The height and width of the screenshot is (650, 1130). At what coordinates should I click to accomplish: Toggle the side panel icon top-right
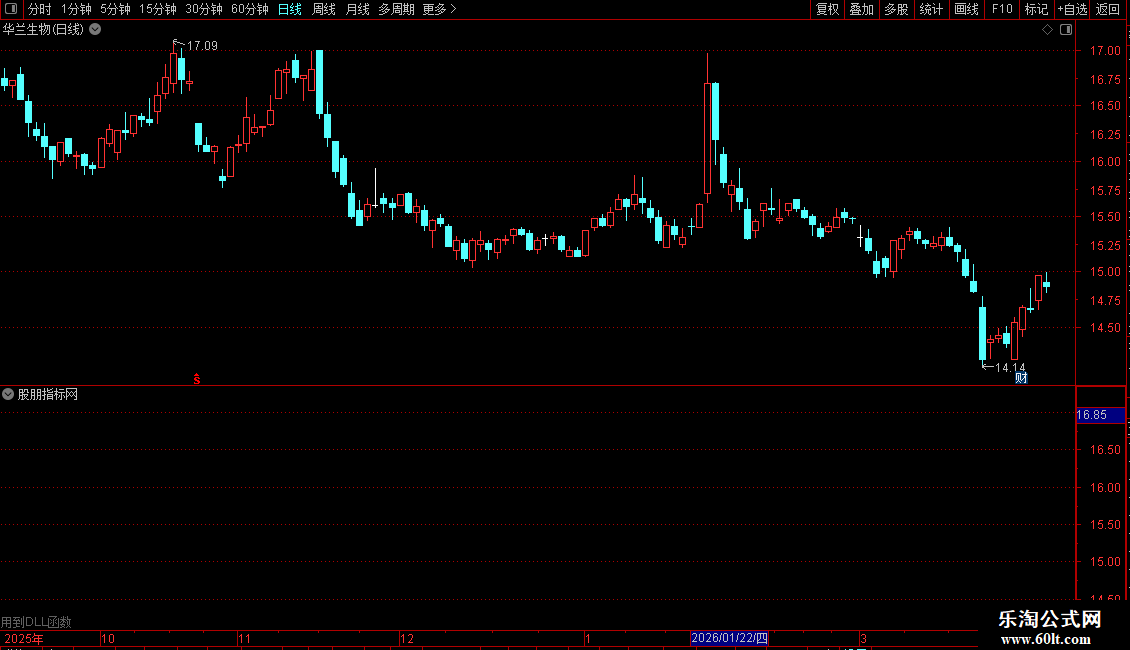click(1066, 30)
